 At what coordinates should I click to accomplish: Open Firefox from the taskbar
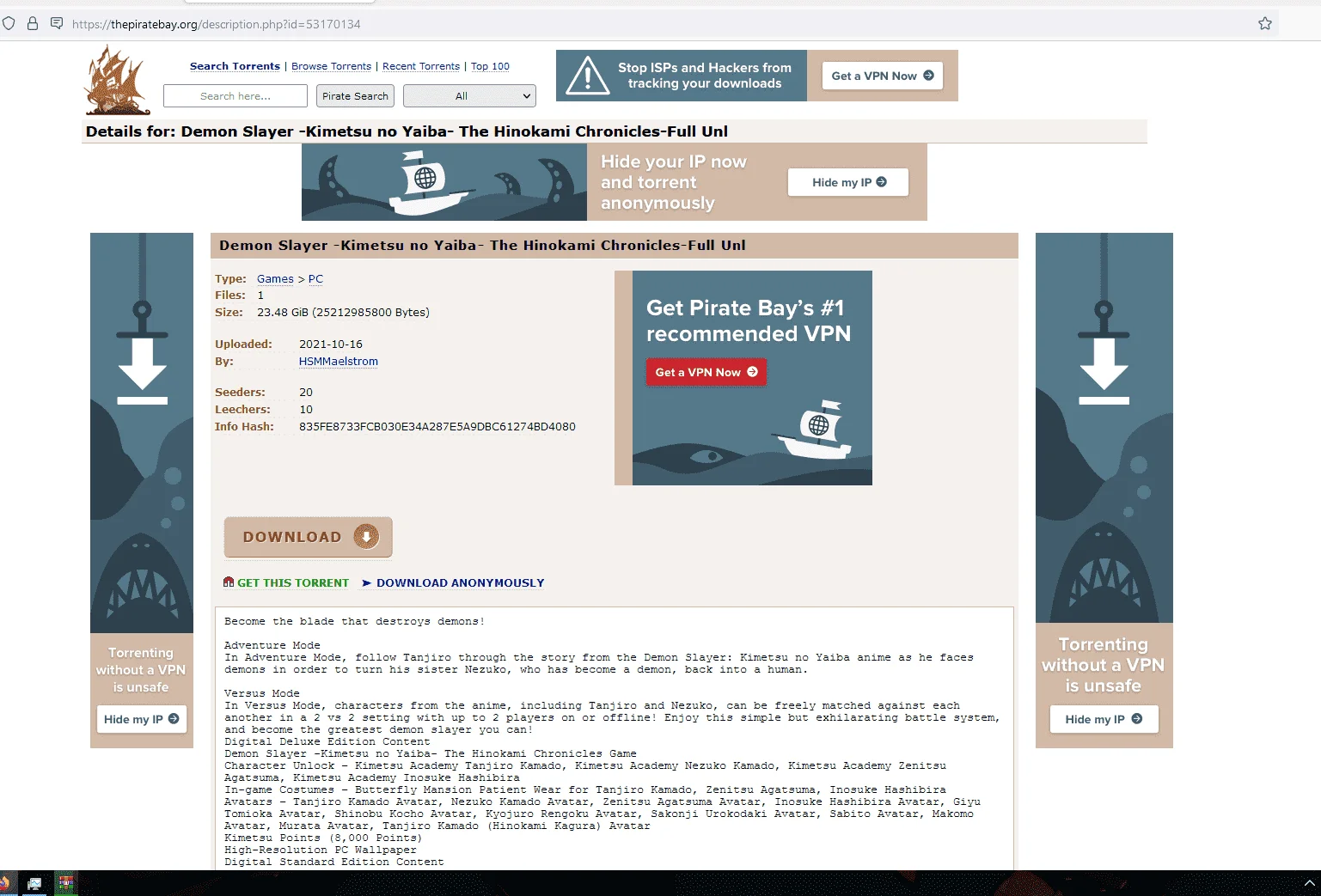[5, 883]
